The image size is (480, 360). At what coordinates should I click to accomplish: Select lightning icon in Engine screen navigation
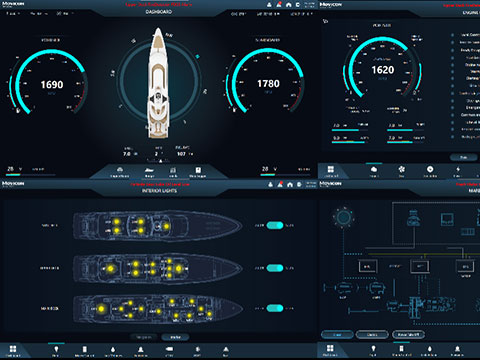click(x=458, y=169)
